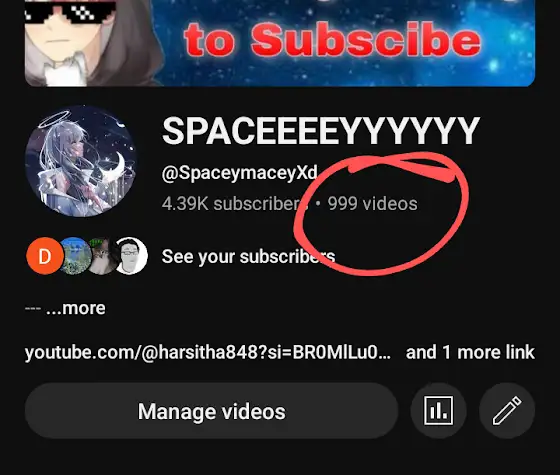Image resolution: width=560 pixels, height=475 pixels.
Task: Open the 'to Subscibe' channel banner
Action: tap(280, 43)
